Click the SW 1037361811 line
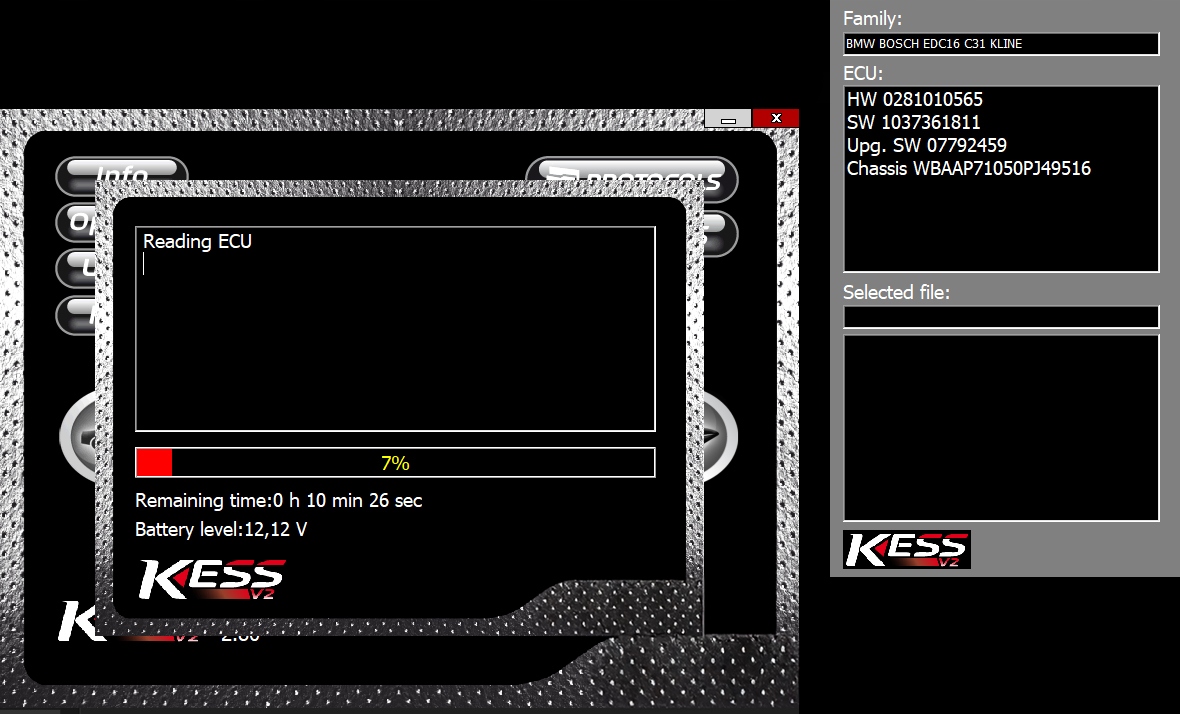 point(914,123)
